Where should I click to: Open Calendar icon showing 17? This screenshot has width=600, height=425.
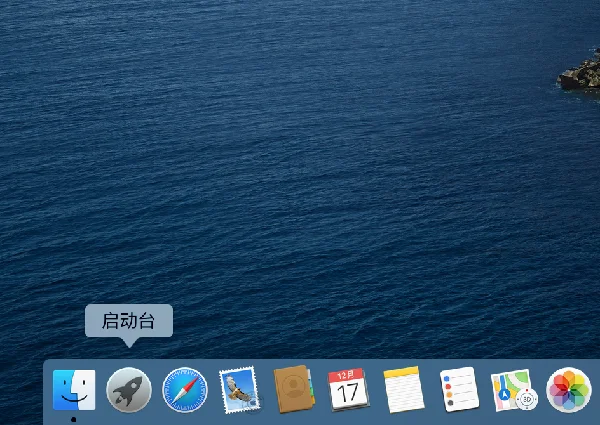[x=348, y=389]
